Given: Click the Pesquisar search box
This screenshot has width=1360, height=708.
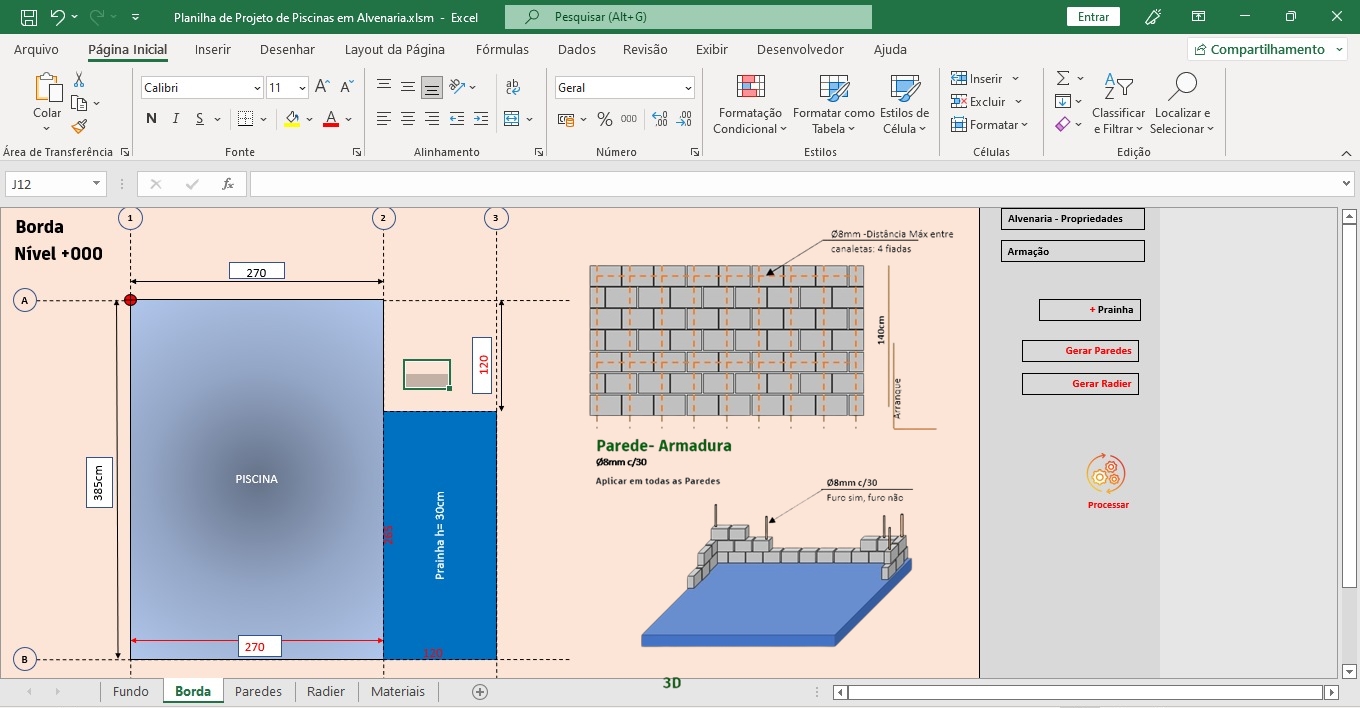Looking at the screenshot, I should click(688, 17).
